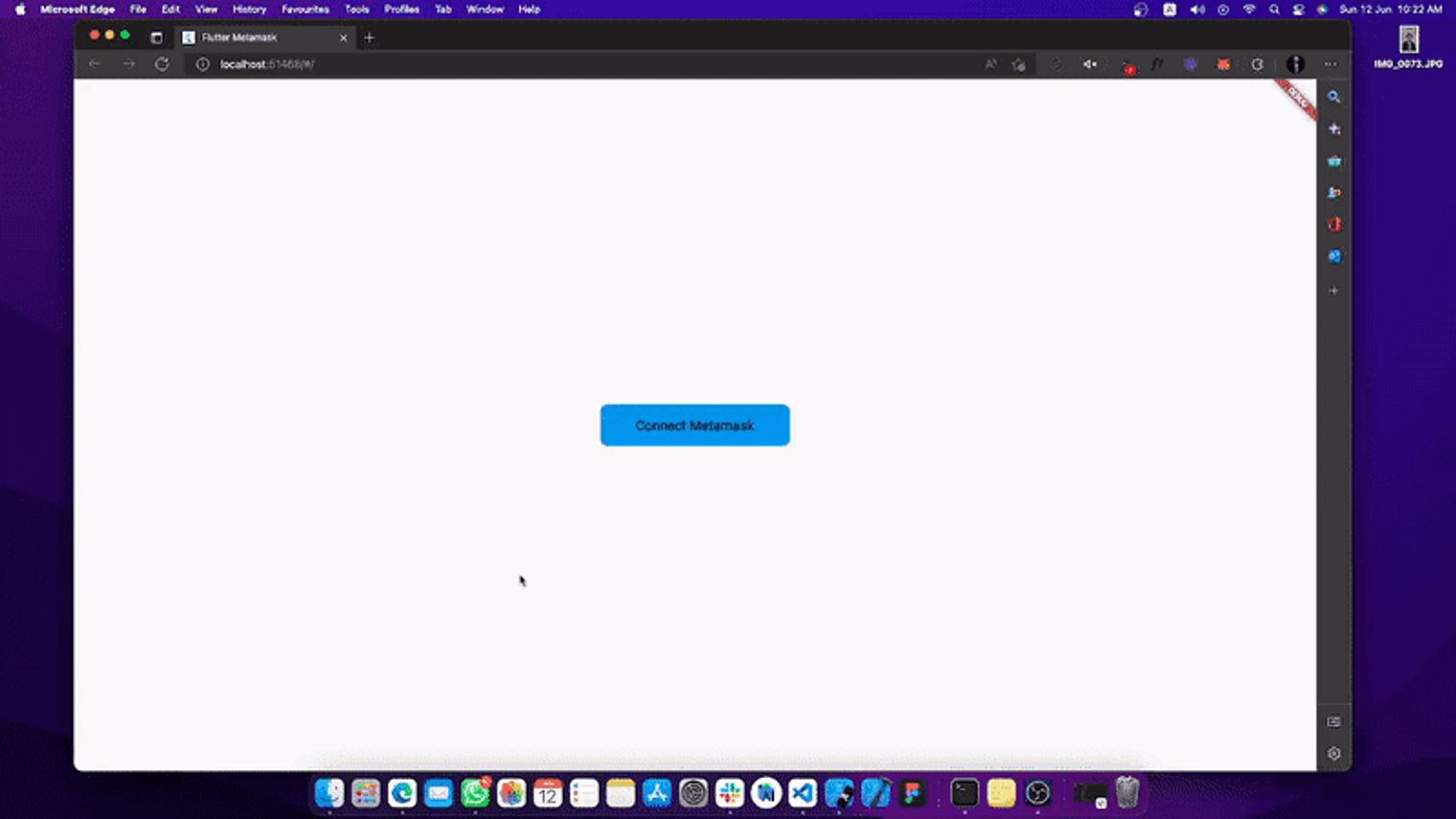Screen dimensions: 1456x819
Task: Open volume control in menu bar
Action: tap(1196, 10)
